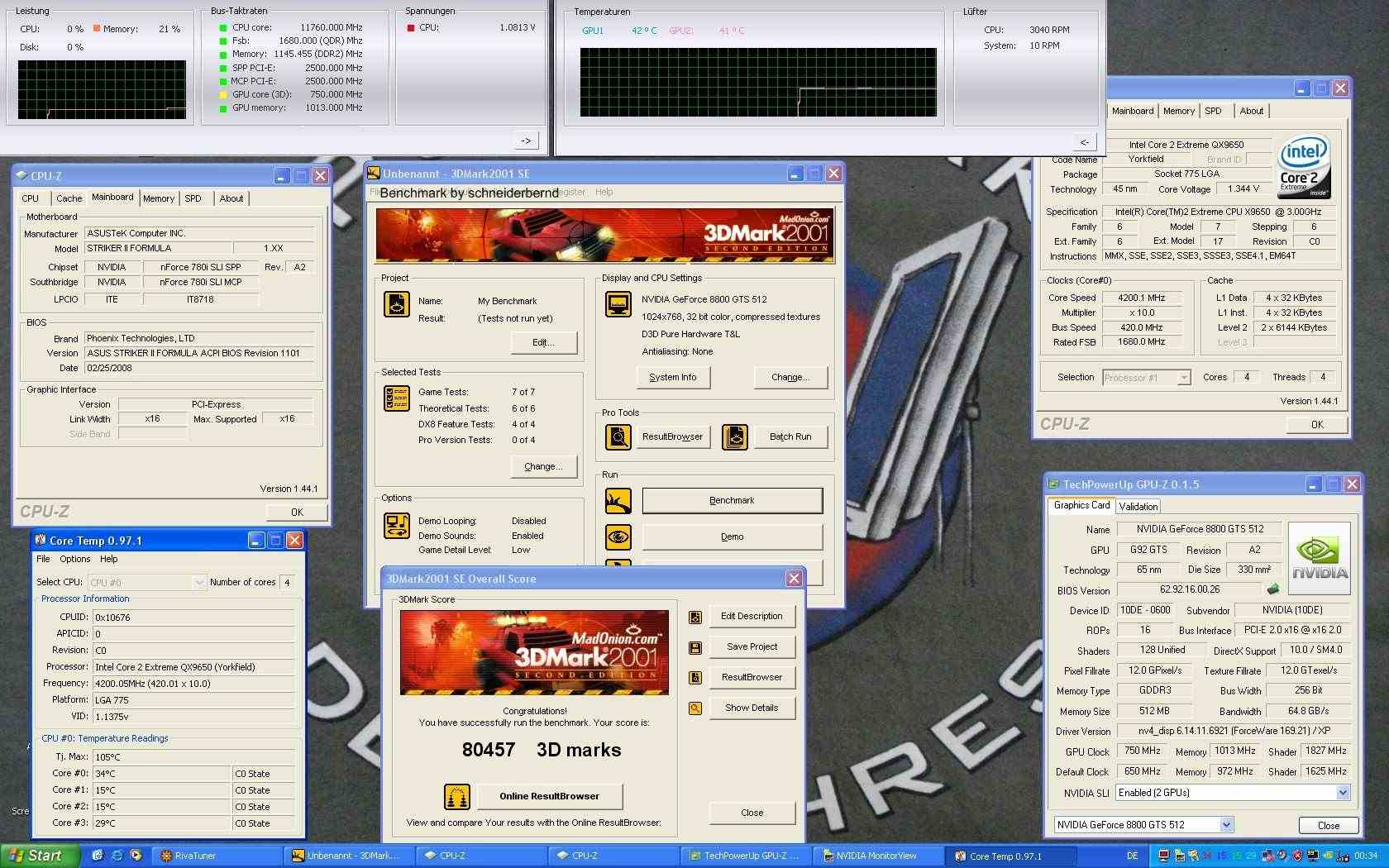Click the DE language indicator in the tray

tap(1132, 856)
